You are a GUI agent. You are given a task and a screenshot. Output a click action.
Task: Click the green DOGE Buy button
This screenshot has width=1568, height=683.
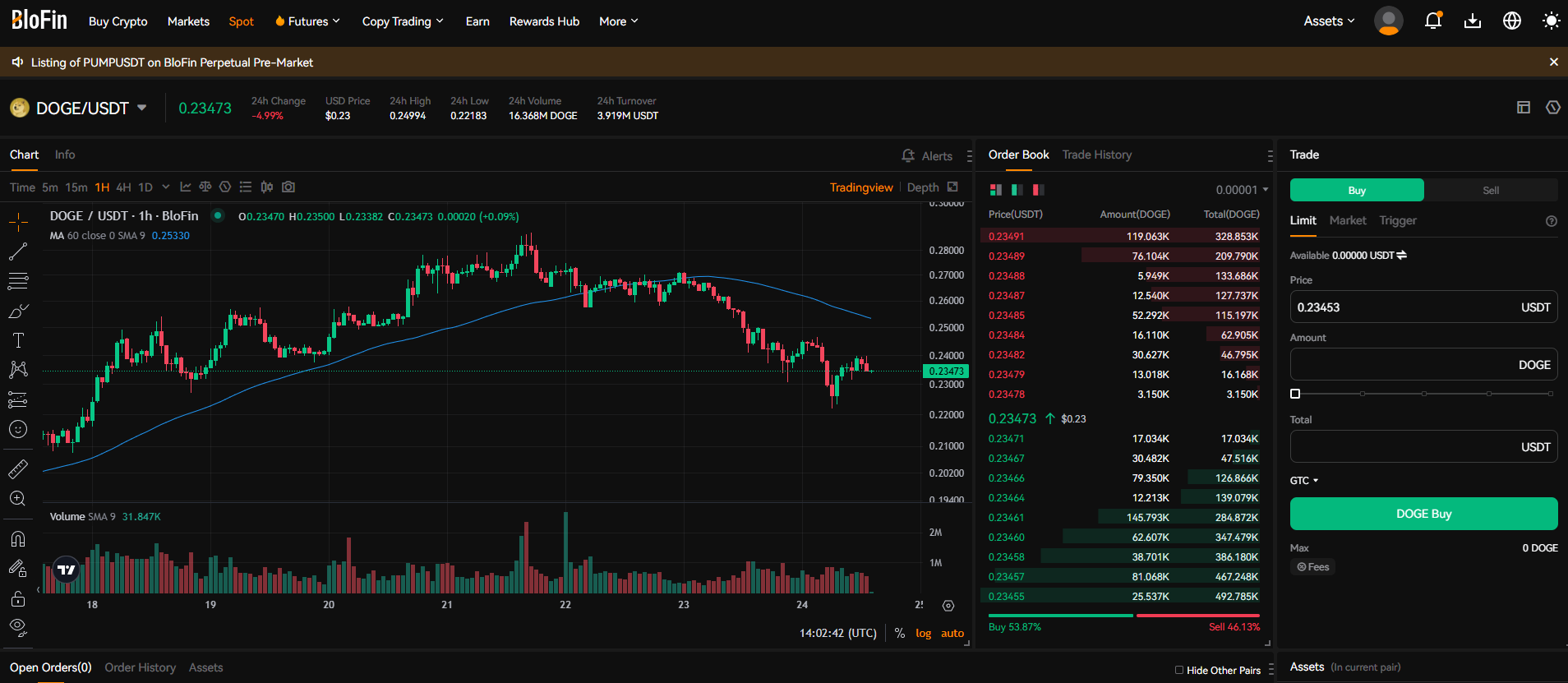pyautogui.click(x=1423, y=514)
